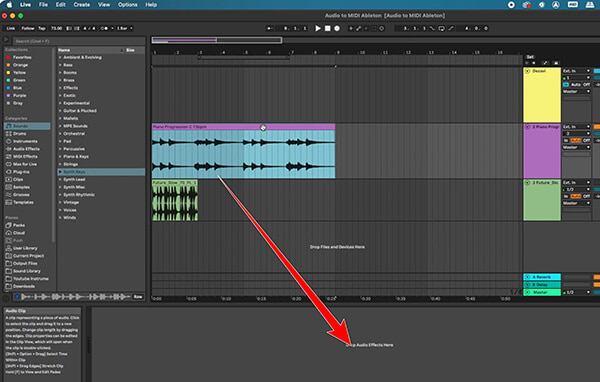Select the green Future audio clip
Screen dimensions: 600x382
point(175,200)
